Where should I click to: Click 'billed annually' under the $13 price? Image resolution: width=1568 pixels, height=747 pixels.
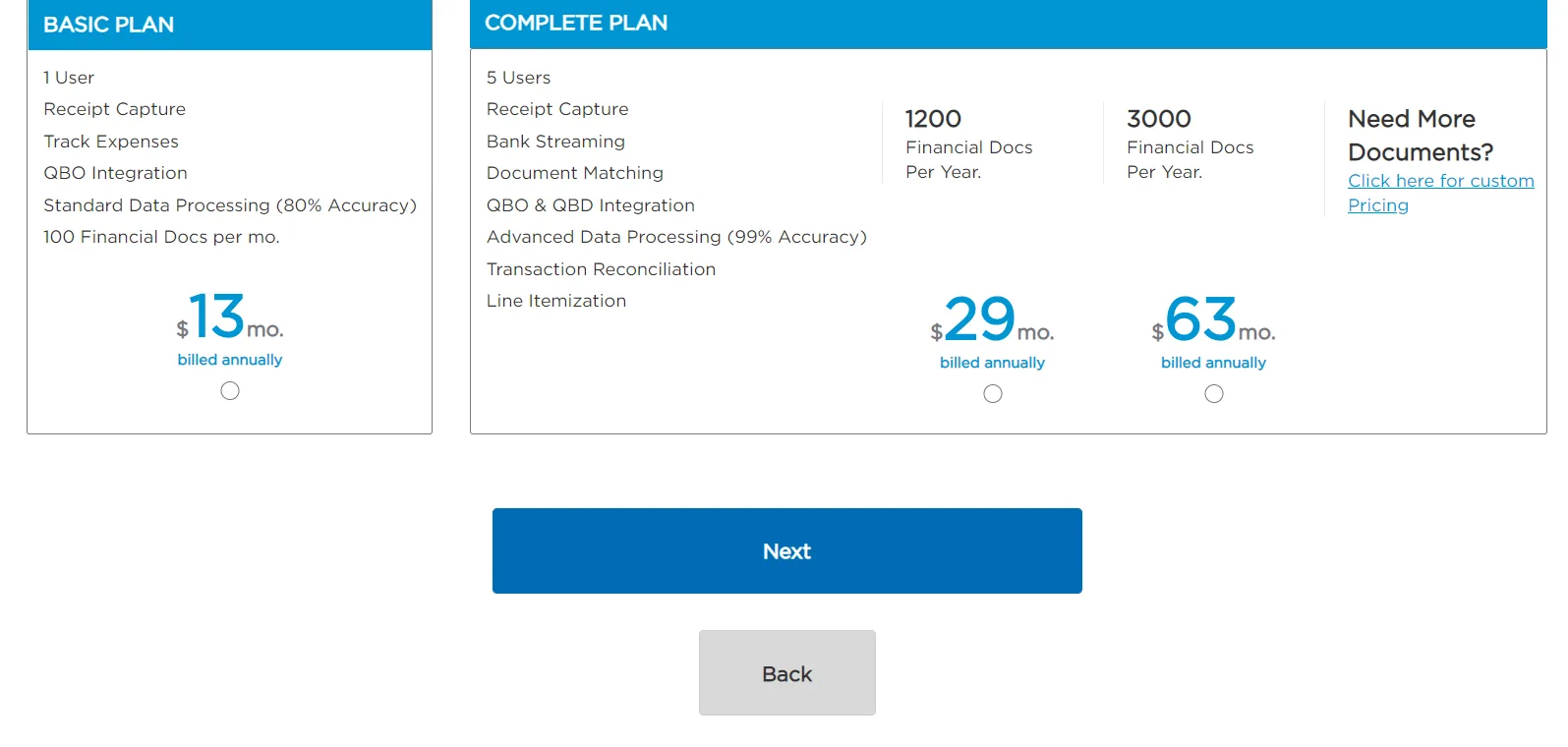(230, 360)
